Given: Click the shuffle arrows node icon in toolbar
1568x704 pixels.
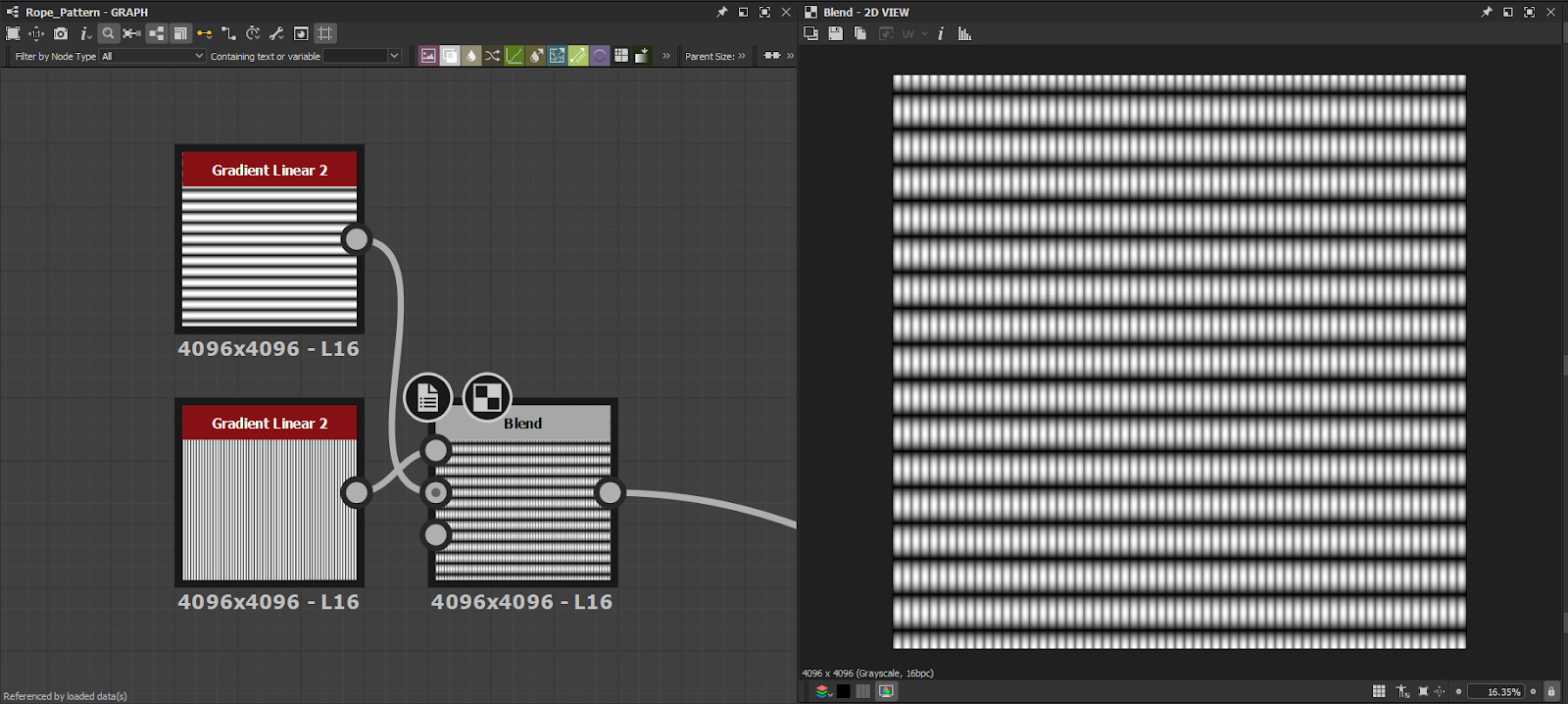Looking at the screenshot, I should (x=493, y=56).
